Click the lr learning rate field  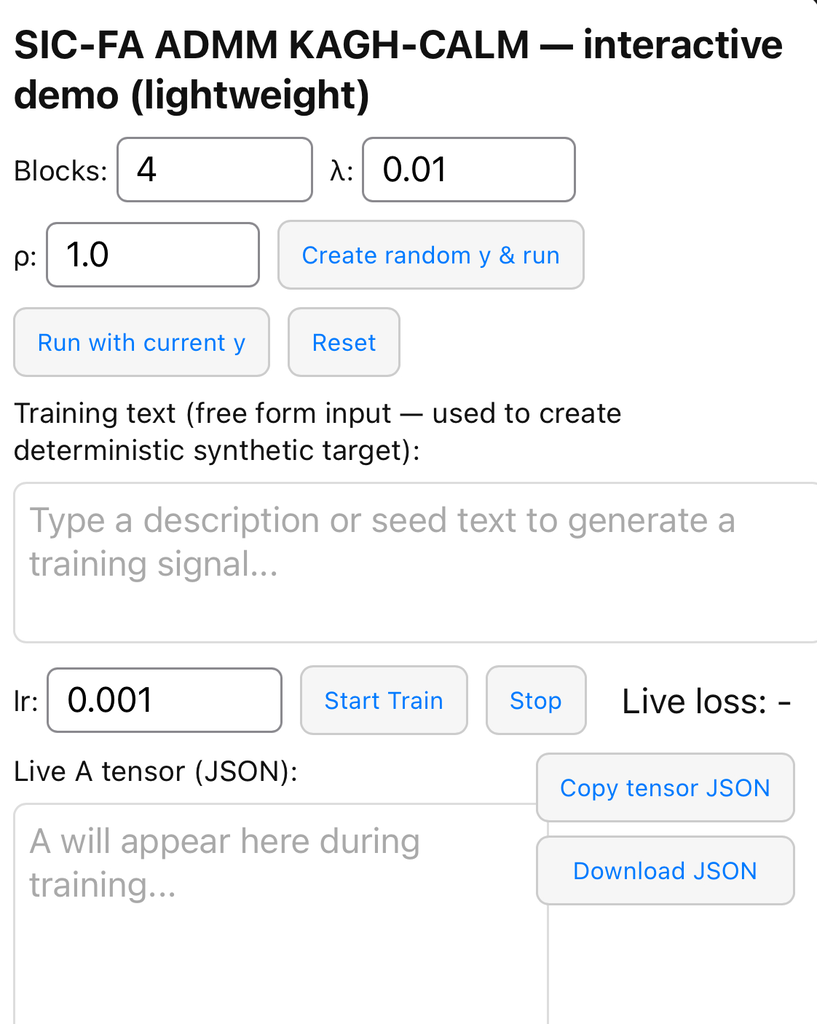[164, 700]
